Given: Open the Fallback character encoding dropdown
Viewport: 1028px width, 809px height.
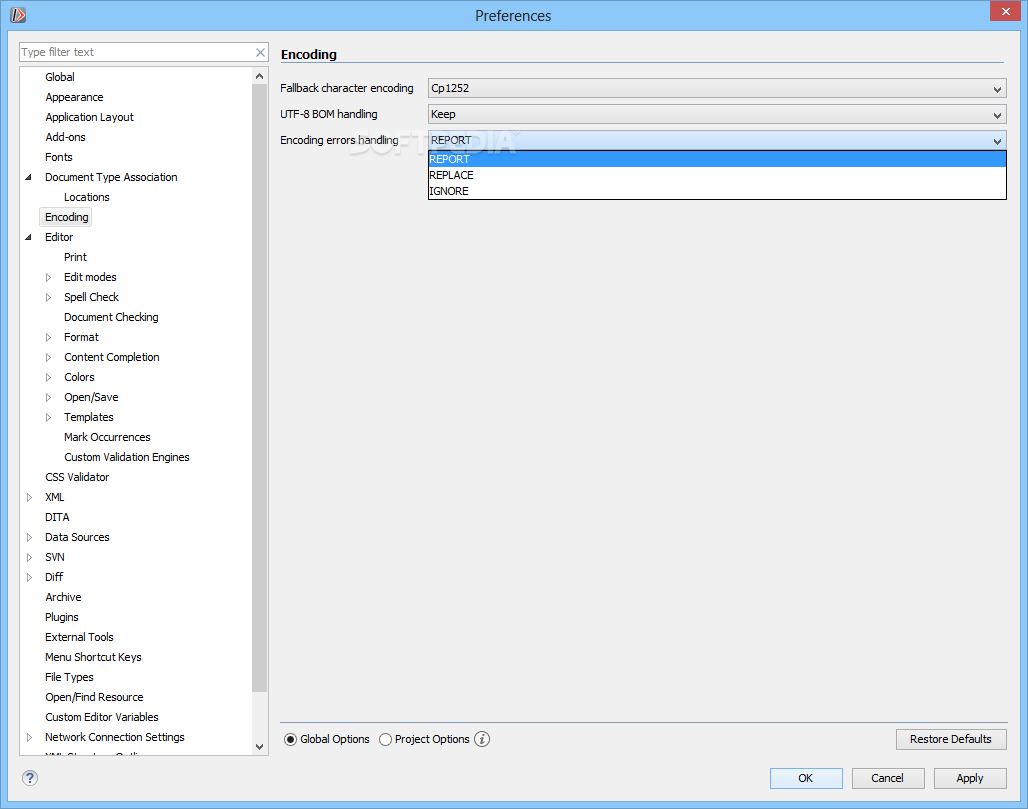Looking at the screenshot, I should [717, 88].
